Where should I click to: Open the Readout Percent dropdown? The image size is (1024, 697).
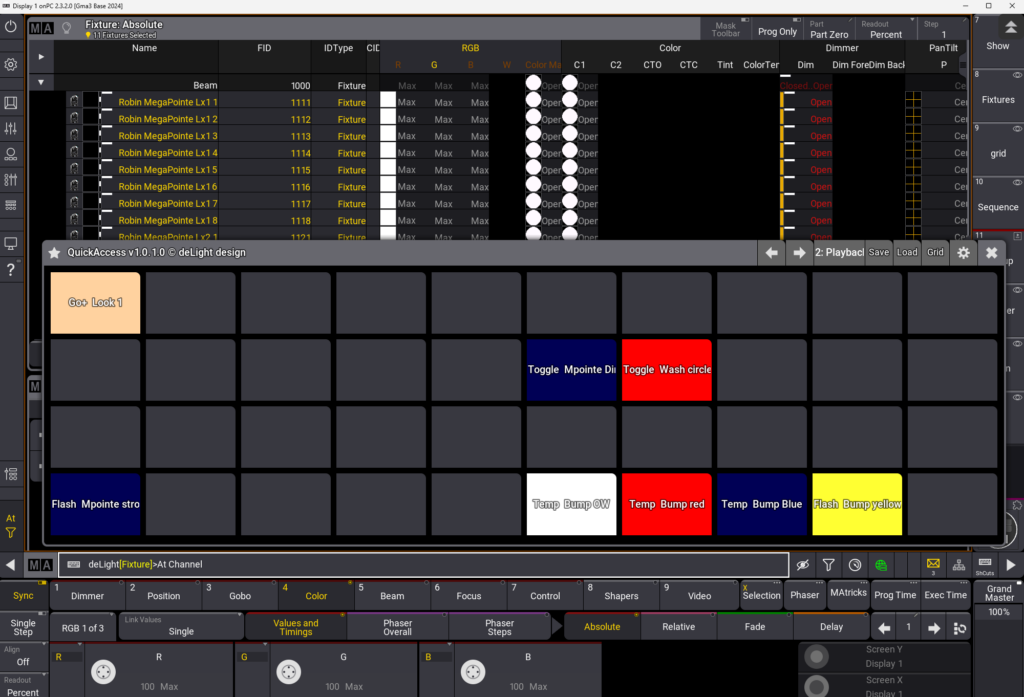(885, 28)
